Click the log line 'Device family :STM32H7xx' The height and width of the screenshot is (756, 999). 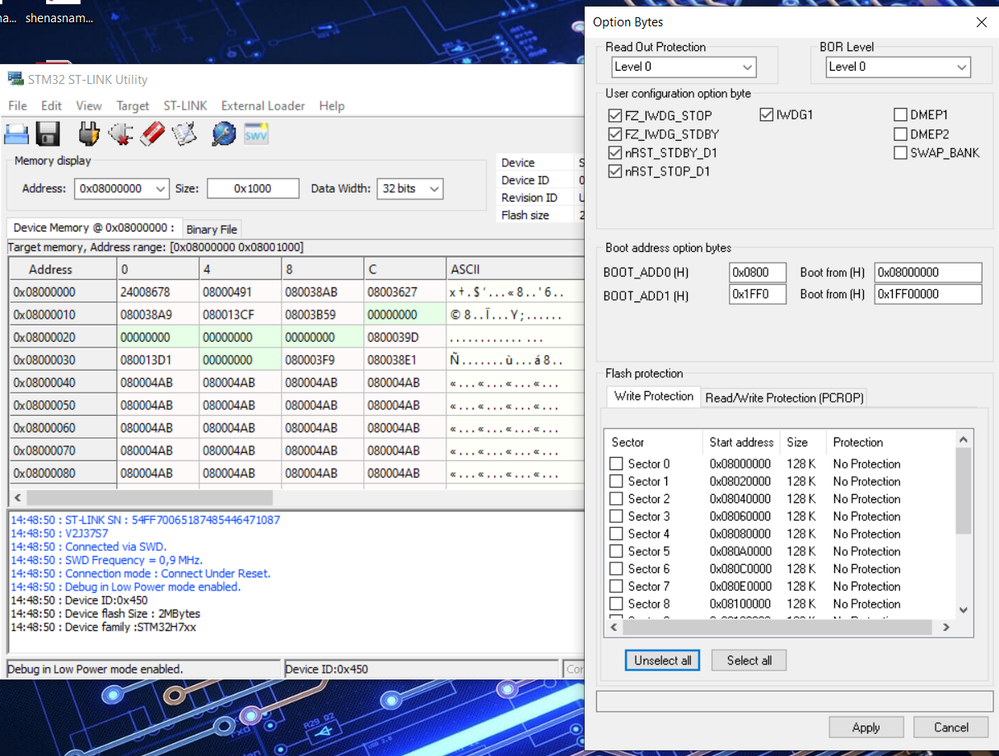pyautogui.click(x=103, y=627)
